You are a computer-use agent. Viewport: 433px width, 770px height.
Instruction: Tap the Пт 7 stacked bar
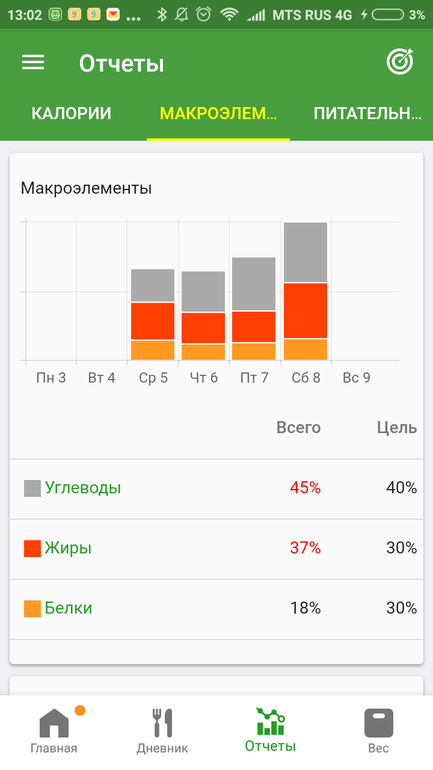pos(254,309)
